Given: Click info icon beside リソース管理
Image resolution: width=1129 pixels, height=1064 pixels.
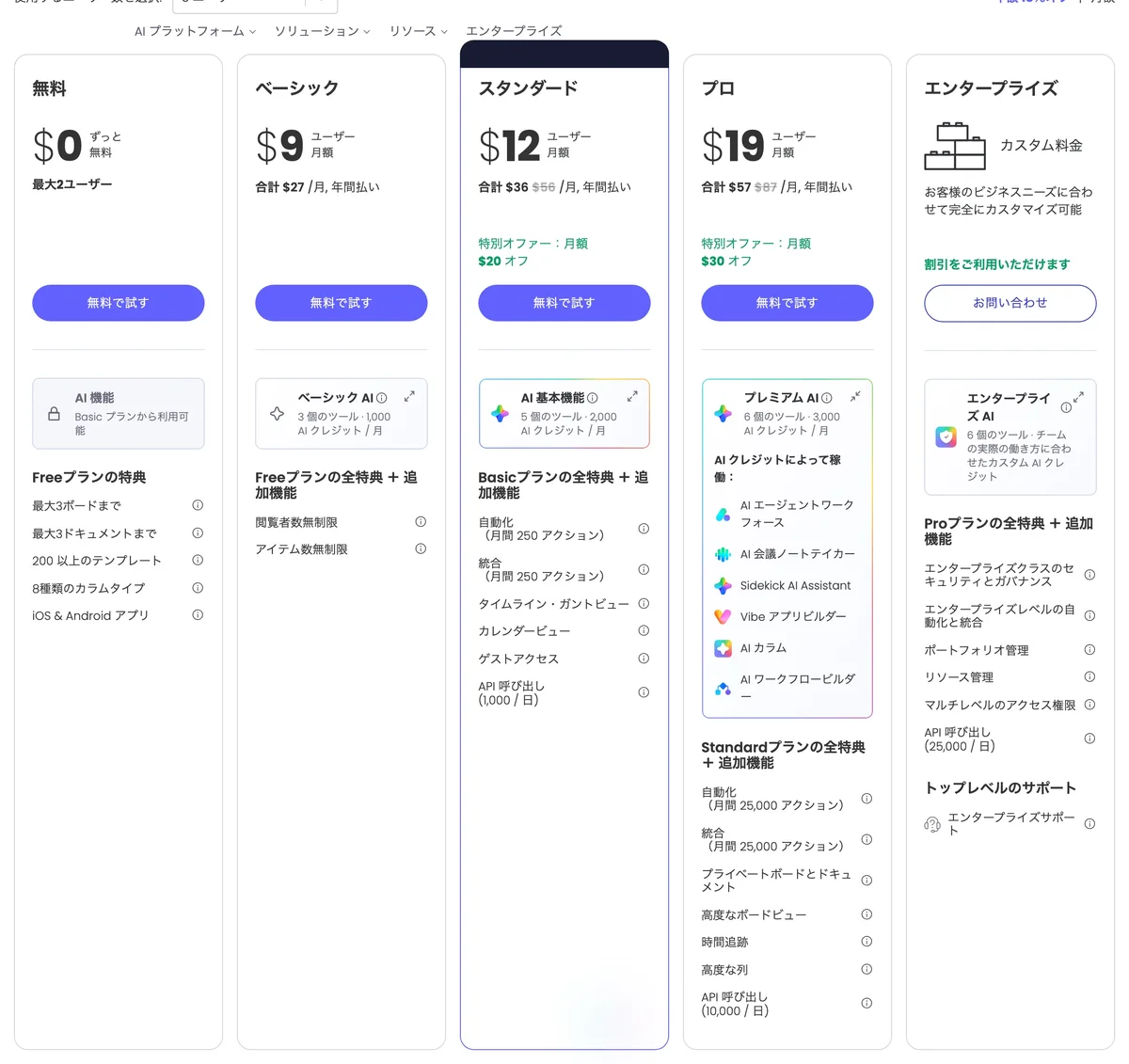Looking at the screenshot, I should coord(1089,676).
